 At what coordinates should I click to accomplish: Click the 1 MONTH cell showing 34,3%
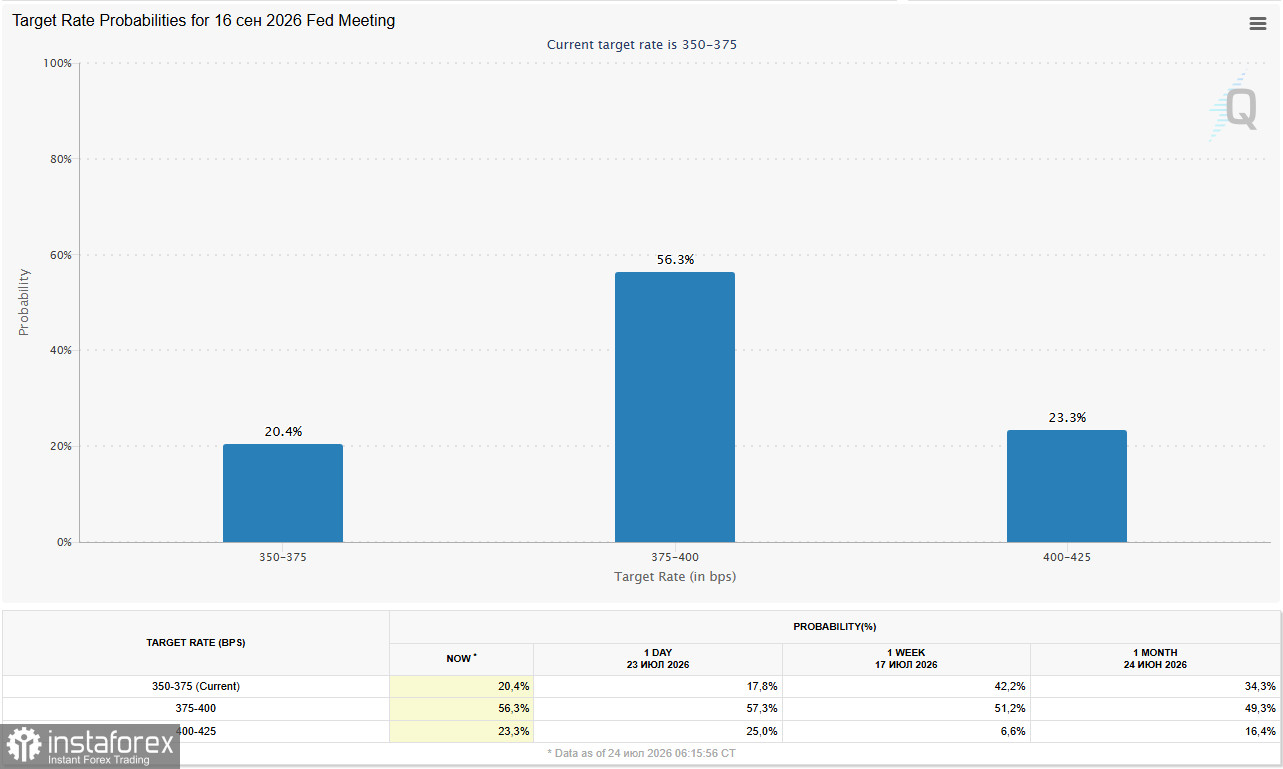tap(1155, 686)
